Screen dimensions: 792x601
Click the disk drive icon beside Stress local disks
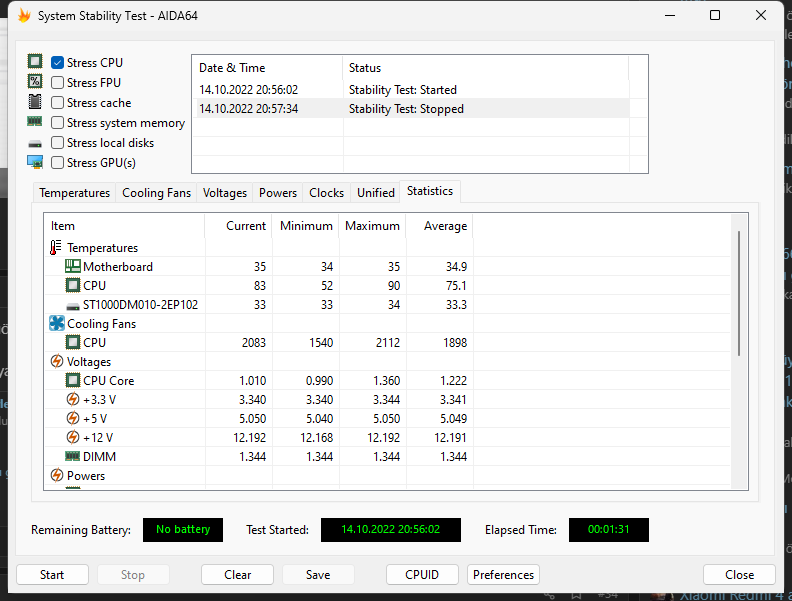[x=35, y=144]
